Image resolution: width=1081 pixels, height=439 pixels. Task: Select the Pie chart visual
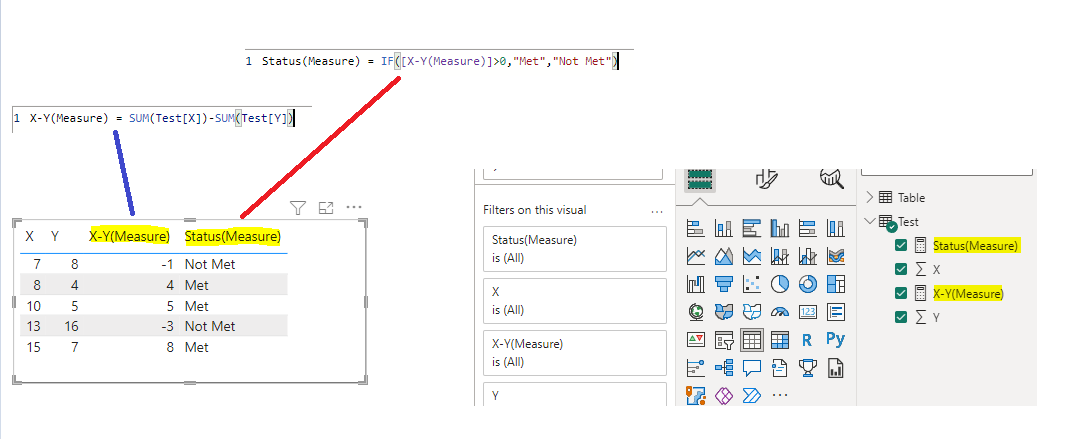point(780,283)
